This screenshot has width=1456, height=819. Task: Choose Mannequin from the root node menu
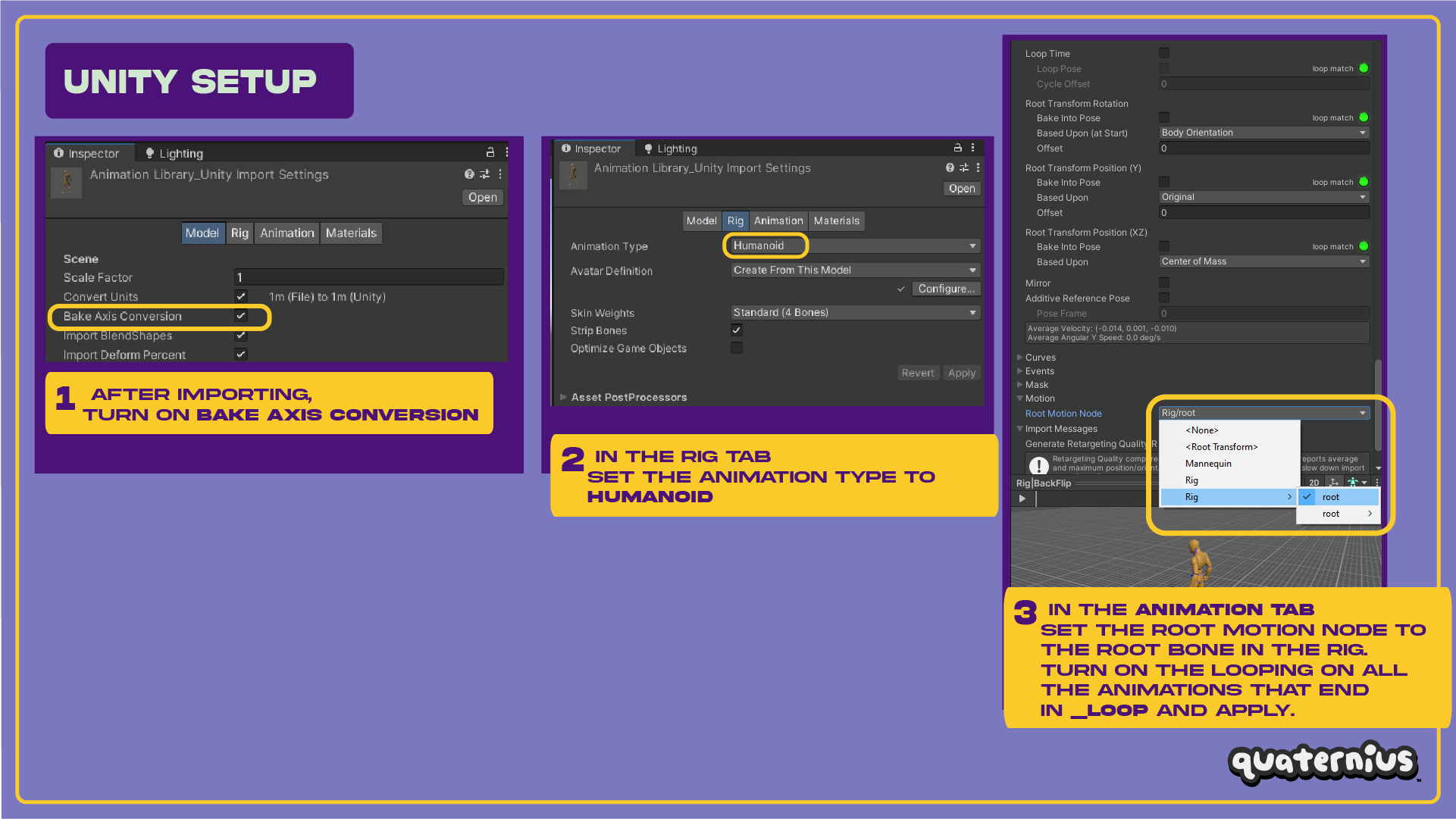point(1208,464)
